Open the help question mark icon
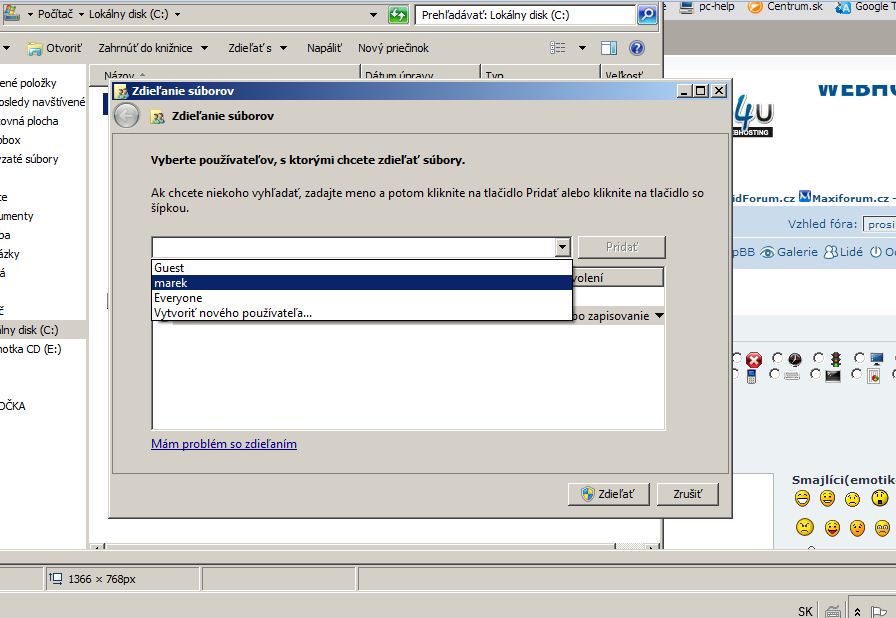 point(637,48)
